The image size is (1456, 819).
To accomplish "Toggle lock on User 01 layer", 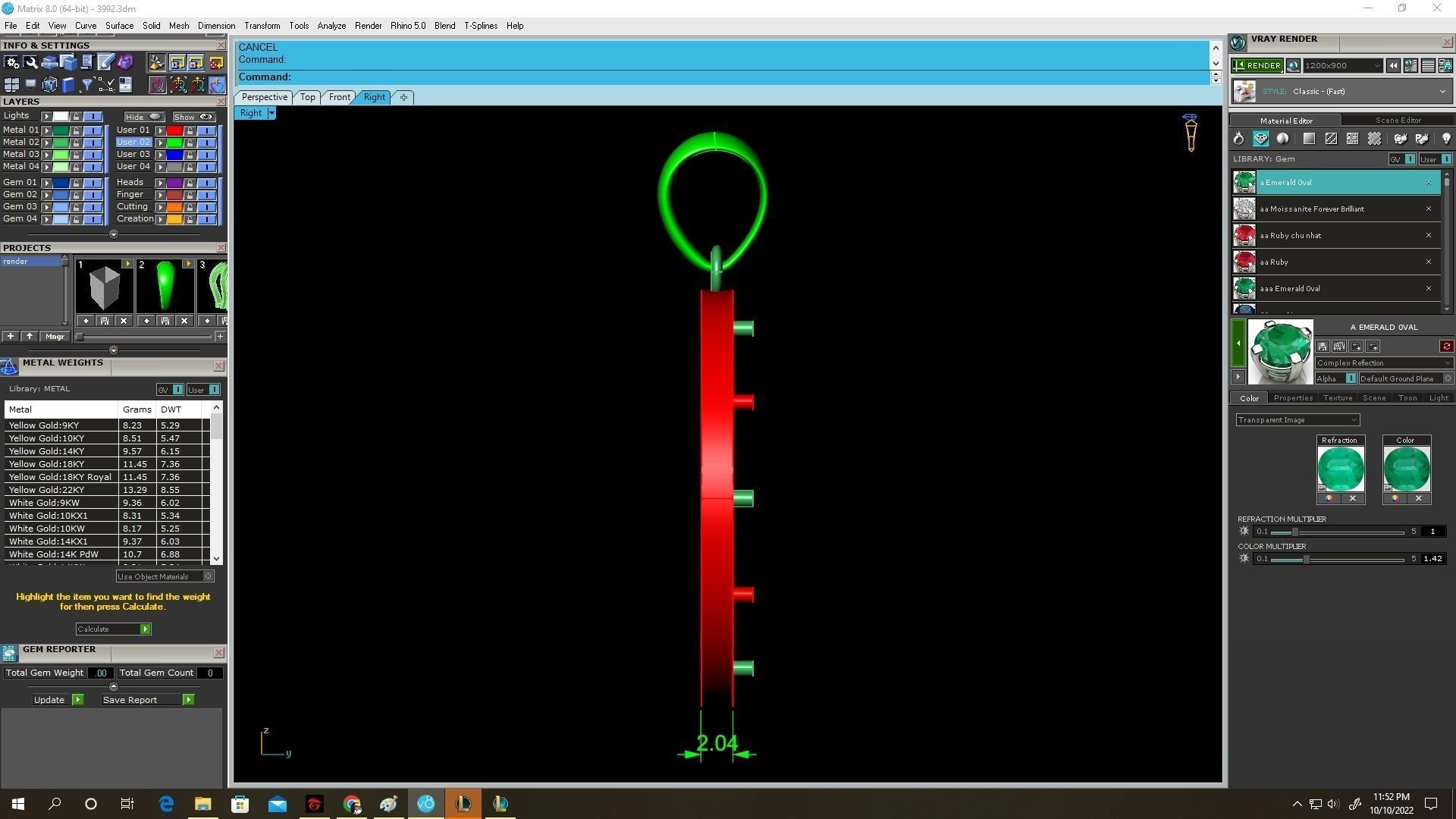I will click(x=190, y=130).
